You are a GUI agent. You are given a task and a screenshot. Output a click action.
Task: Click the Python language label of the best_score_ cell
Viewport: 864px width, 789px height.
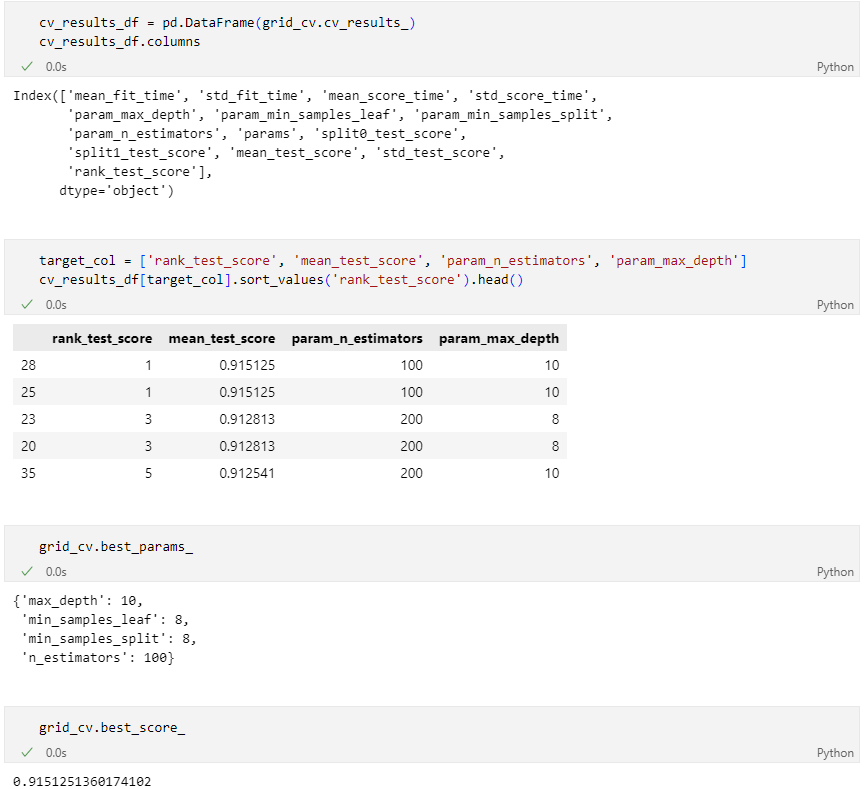835,753
